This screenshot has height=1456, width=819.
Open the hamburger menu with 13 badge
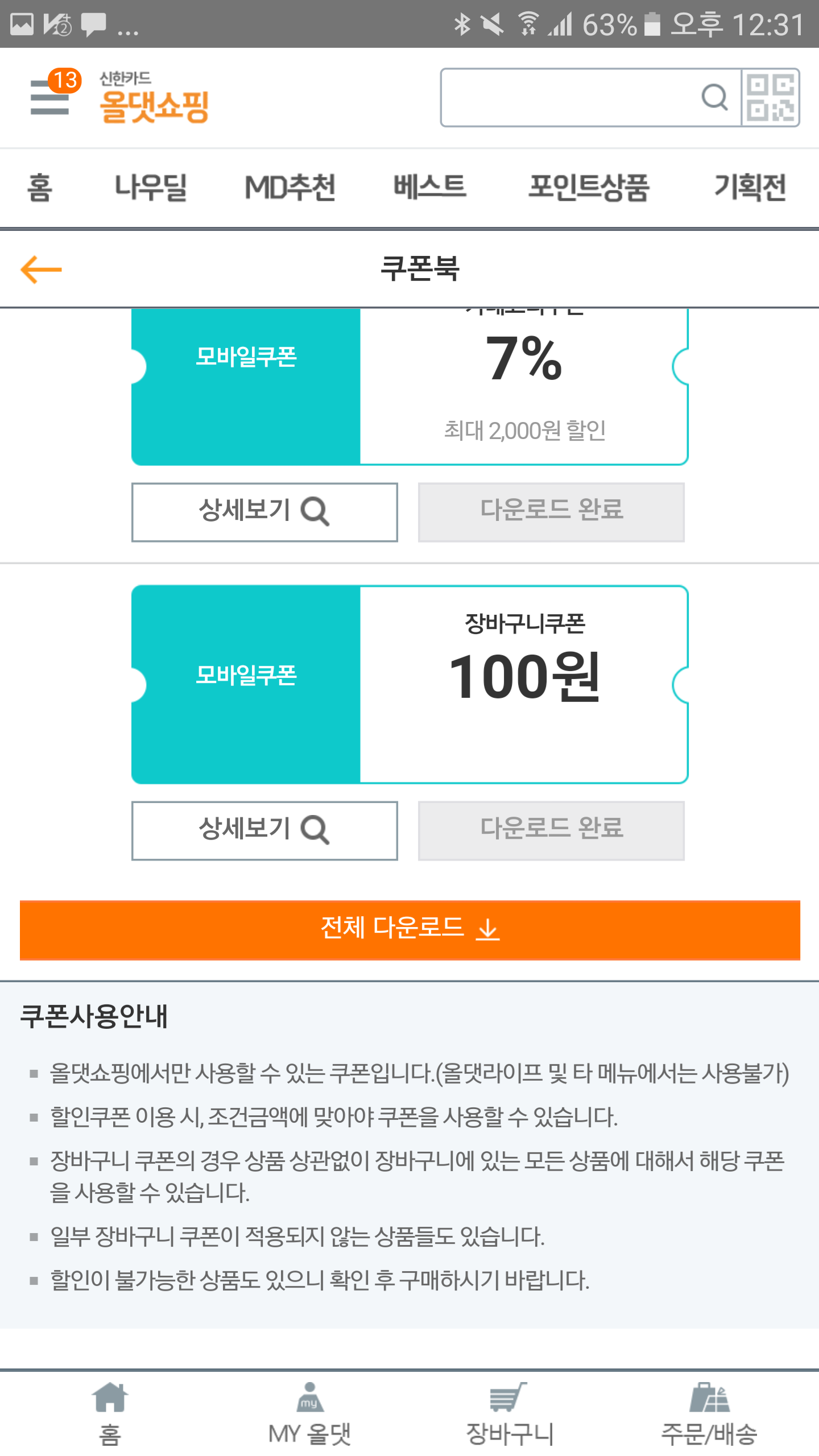(50, 97)
